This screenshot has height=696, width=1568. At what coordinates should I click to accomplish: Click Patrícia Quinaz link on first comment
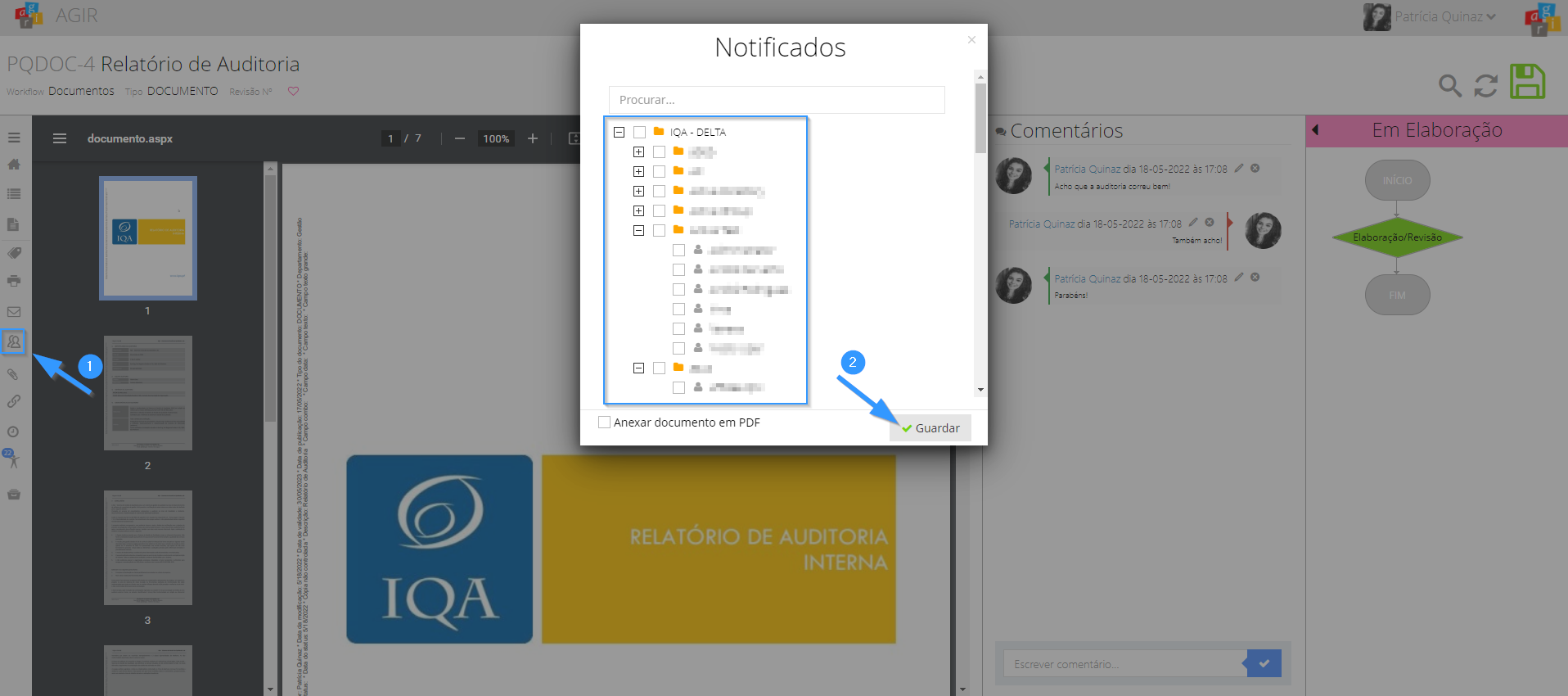click(x=1087, y=169)
